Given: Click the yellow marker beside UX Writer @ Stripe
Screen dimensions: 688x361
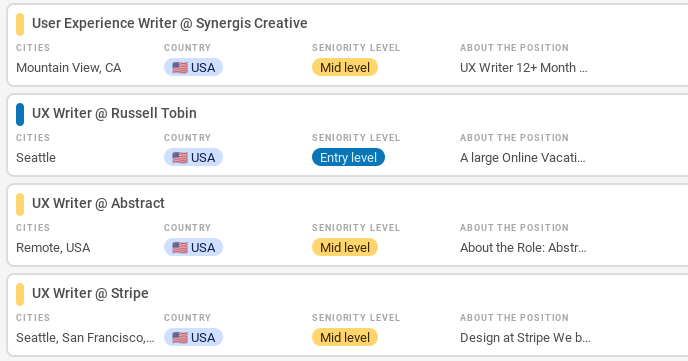Looking at the screenshot, I should point(20,294).
